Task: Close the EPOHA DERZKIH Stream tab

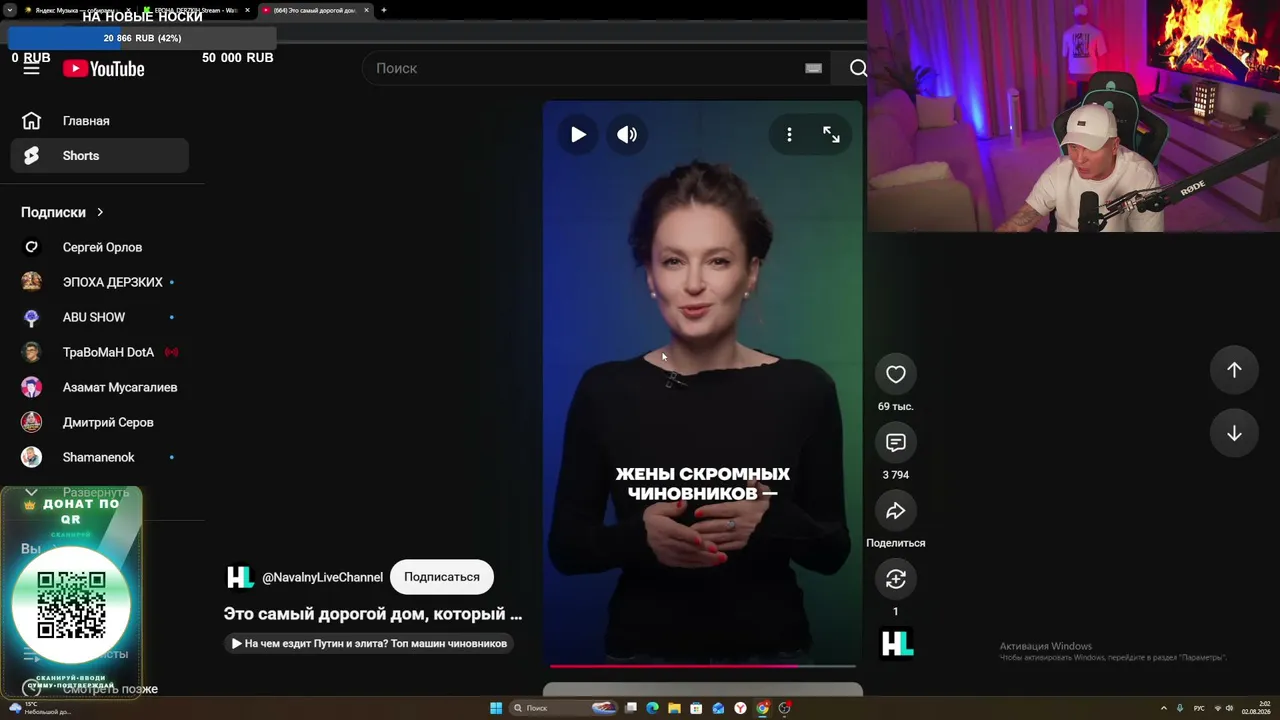Action: click(247, 10)
